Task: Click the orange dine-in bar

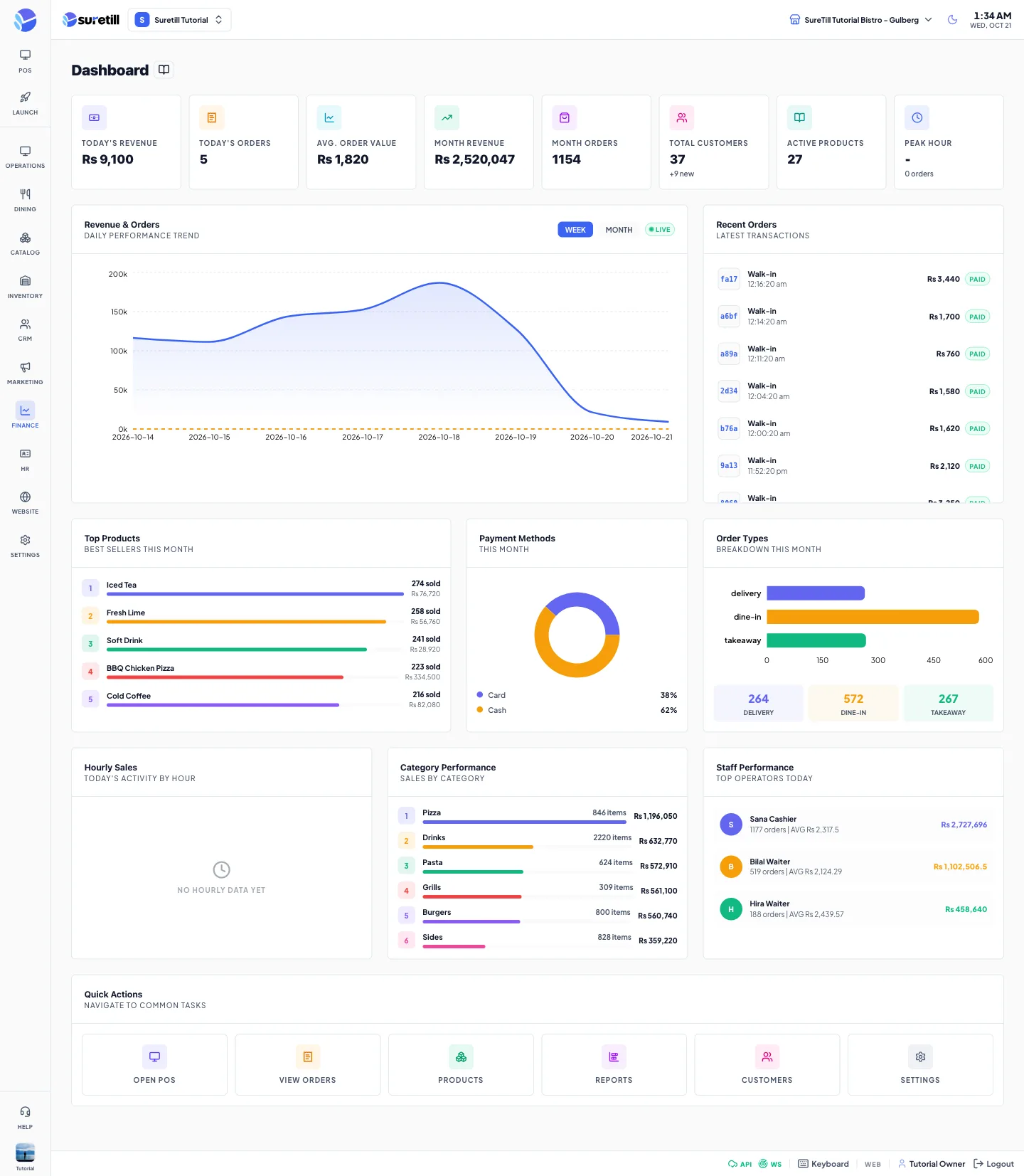Action: coord(873,617)
